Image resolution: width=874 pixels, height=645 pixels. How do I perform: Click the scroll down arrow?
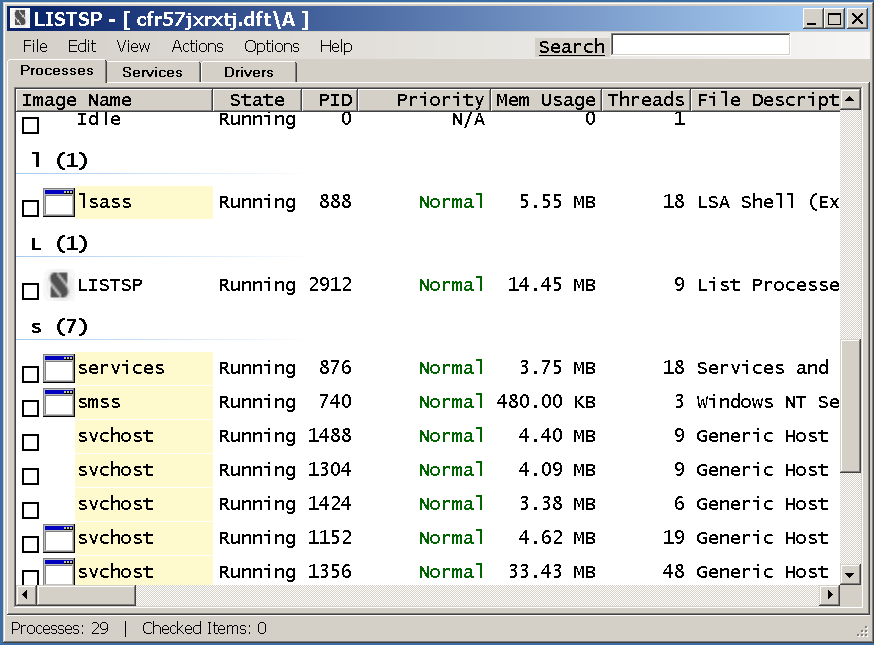click(x=849, y=574)
